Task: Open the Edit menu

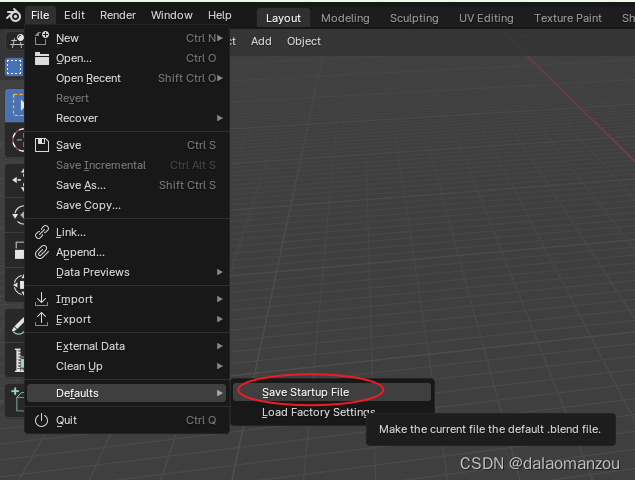Action: tap(74, 15)
